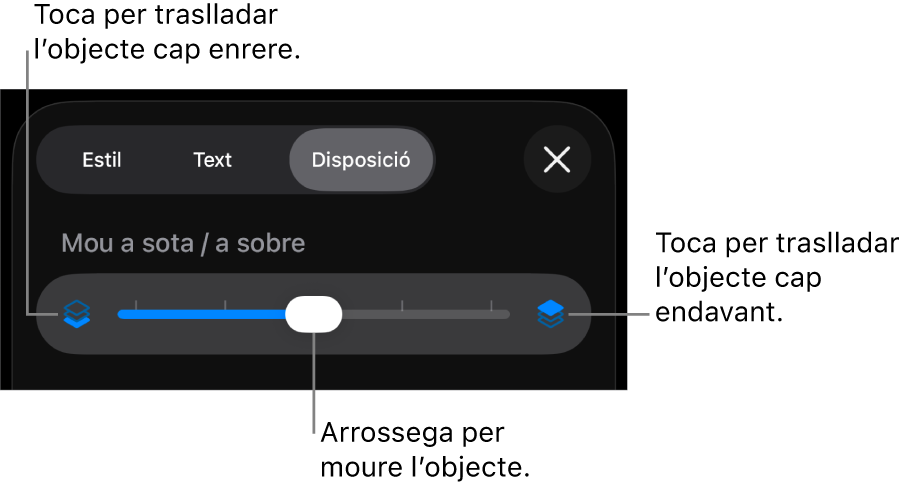Click the white slider thumb

[x=313, y=314]
